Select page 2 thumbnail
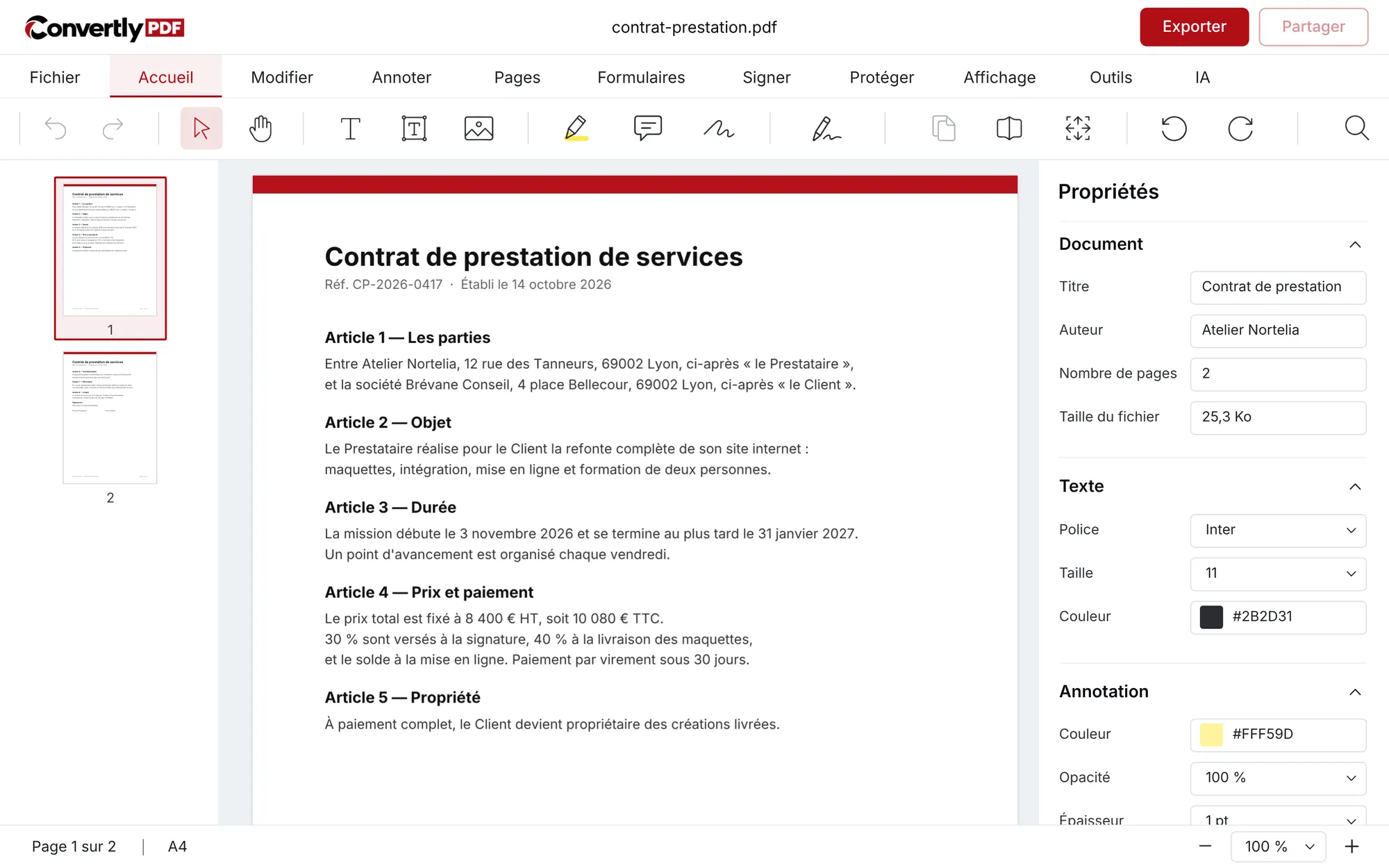The image size is (1389, 868). 110,418
